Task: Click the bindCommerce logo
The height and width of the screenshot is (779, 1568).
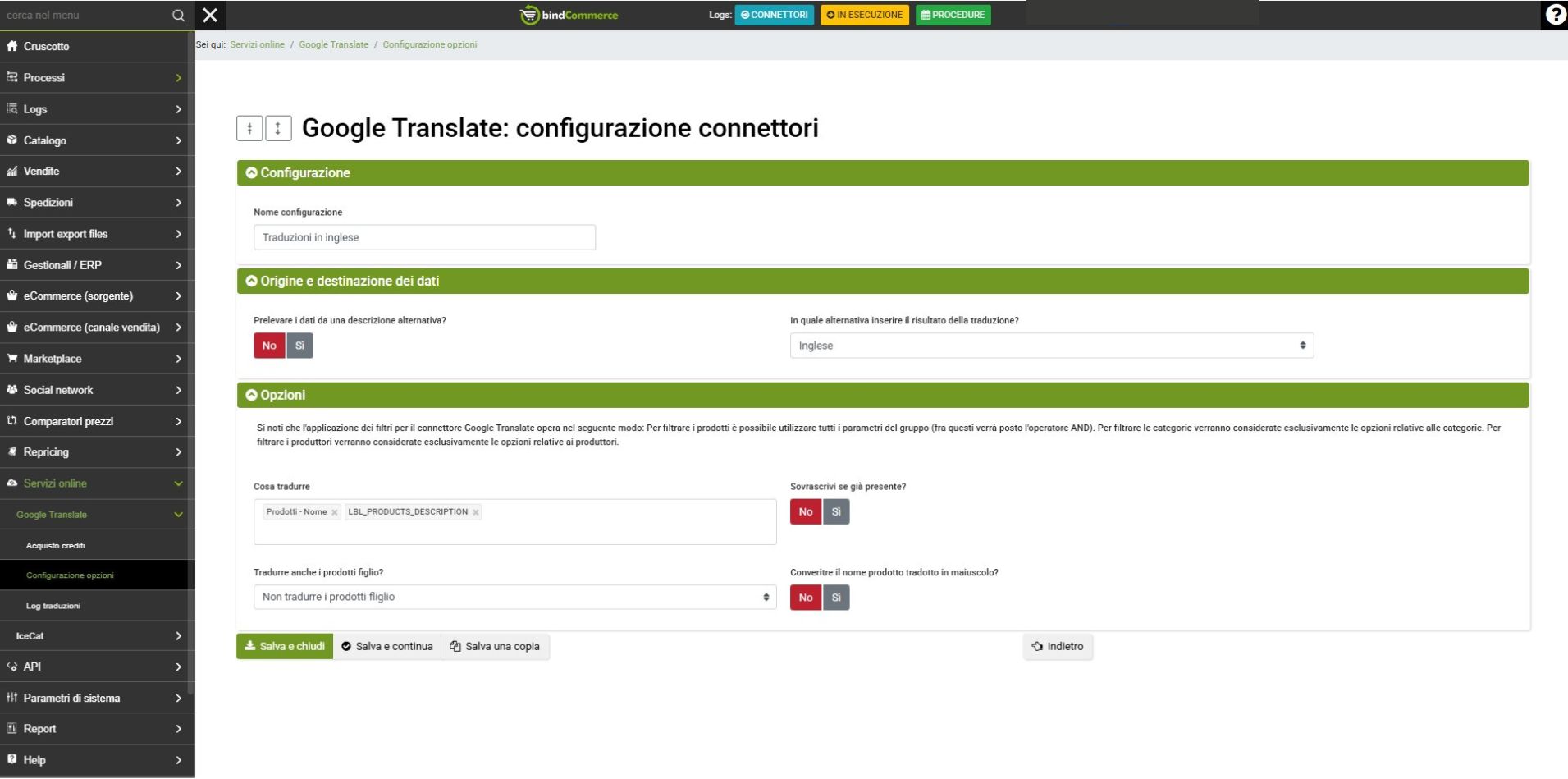Action: click(569, 15)
